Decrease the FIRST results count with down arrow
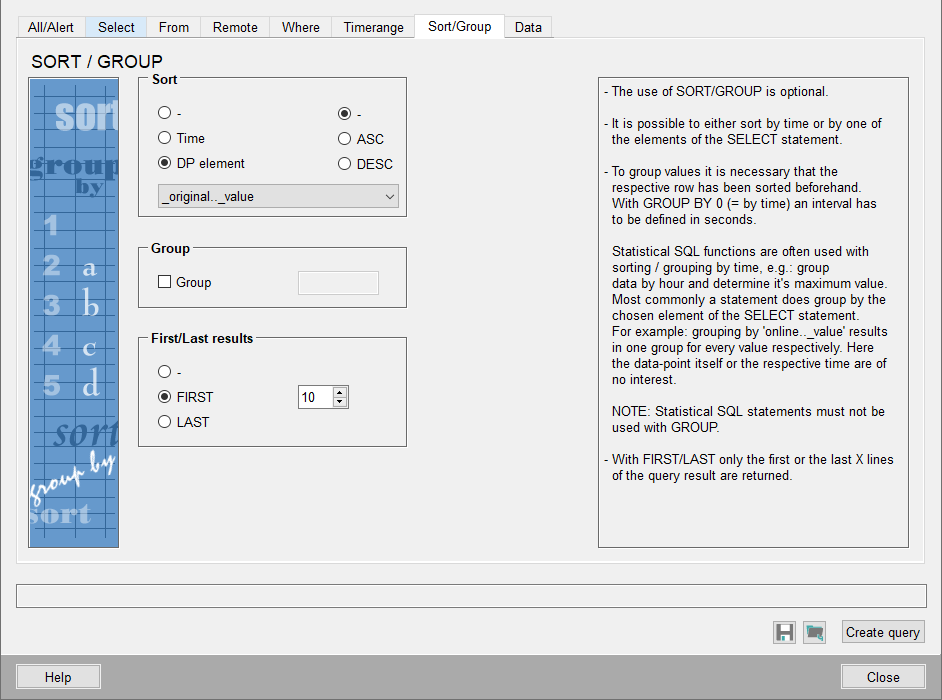942x700 pixels. point(340,402)
